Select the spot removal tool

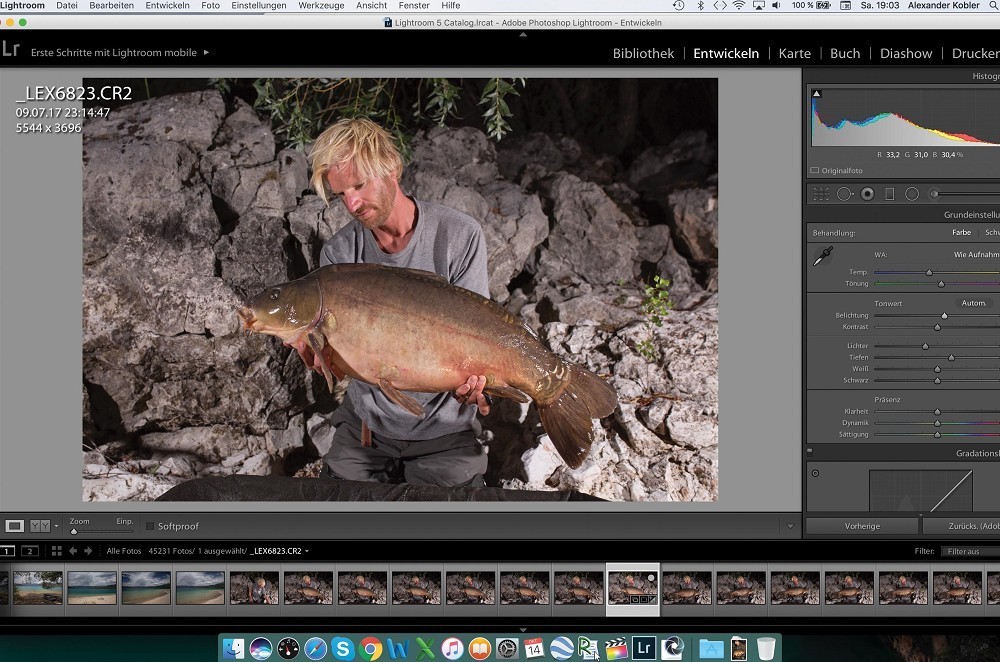pyautogui.click(x=844, y=194)
